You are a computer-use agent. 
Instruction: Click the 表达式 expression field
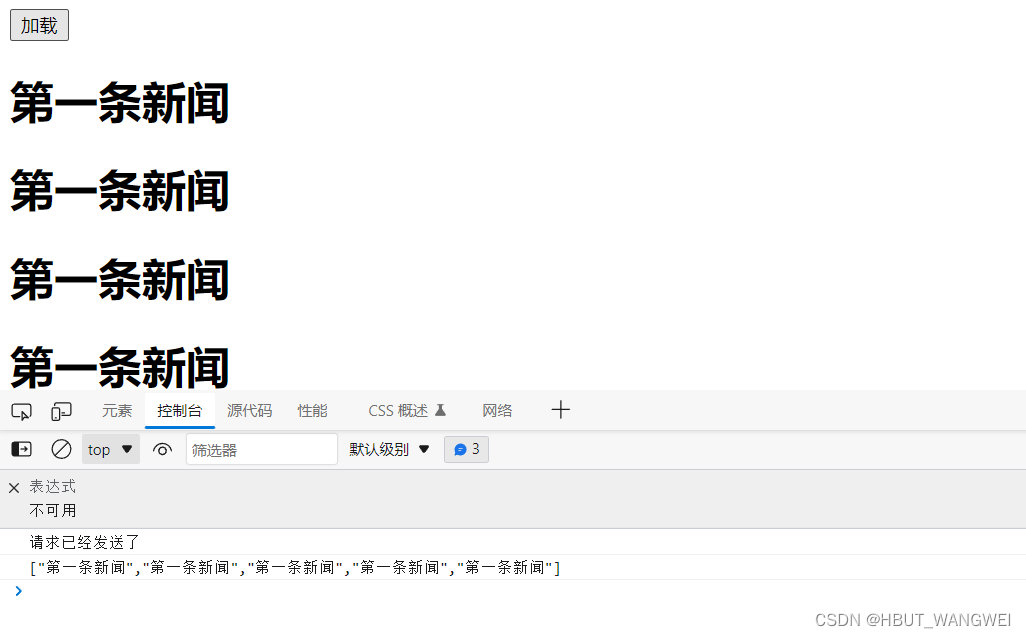coord(53,487)
